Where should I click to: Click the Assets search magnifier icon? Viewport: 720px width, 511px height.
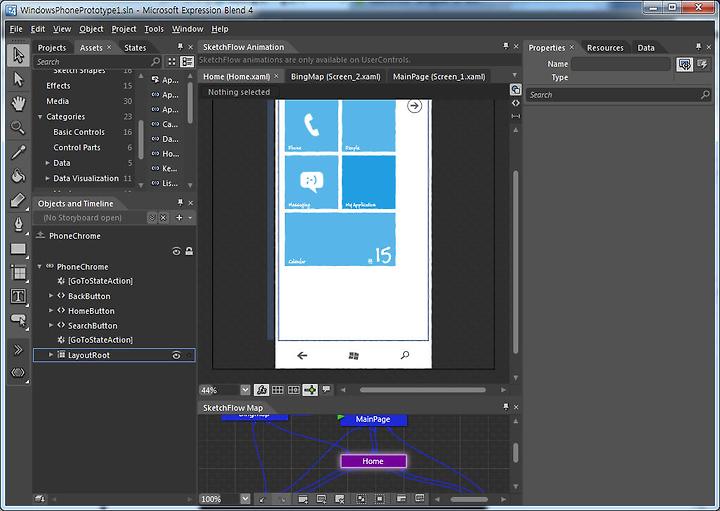[155, 62]
